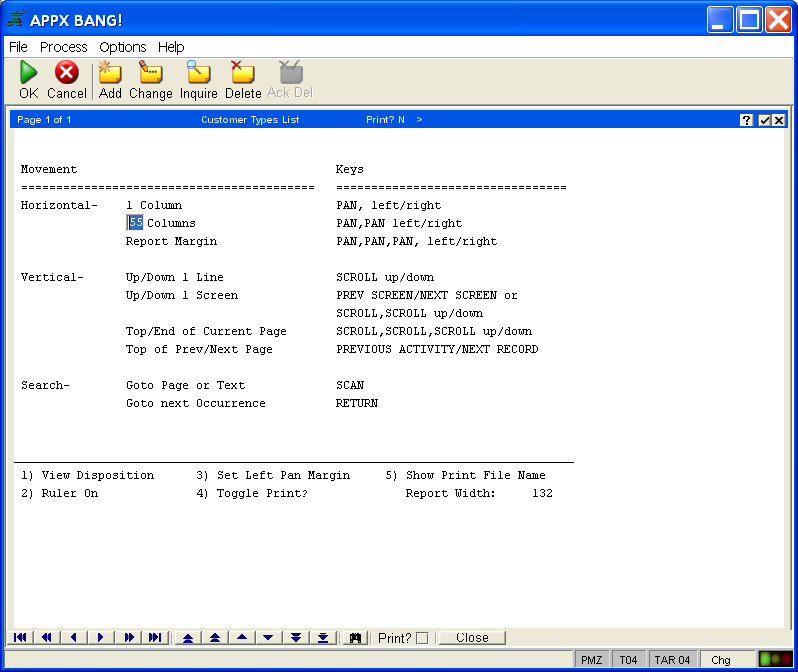Image resolution: width=798 pixels, height=672 pixels.
Task: Click the checkmark icon in blue header
Action: (x=764, y=120)
